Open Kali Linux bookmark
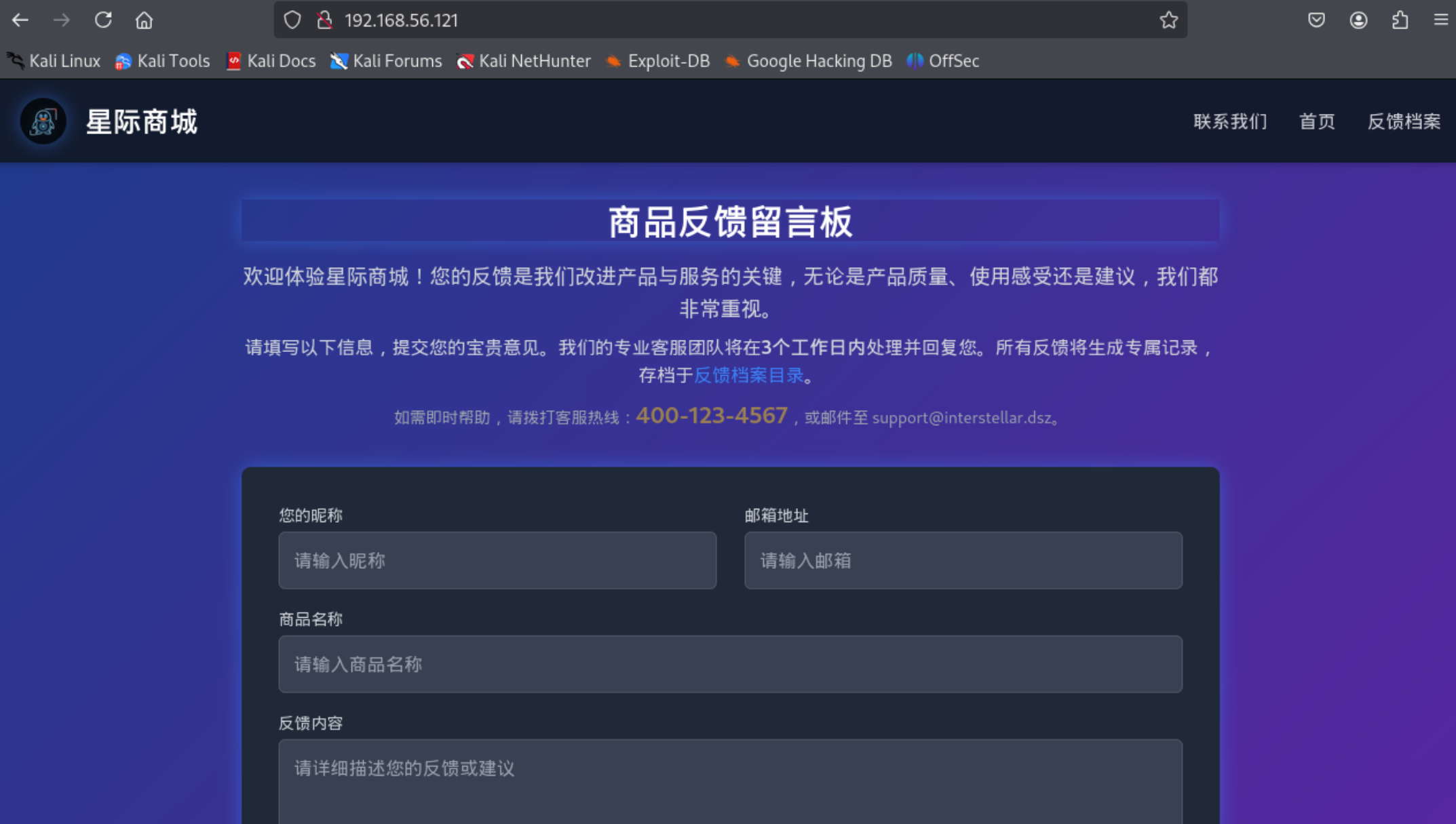This screenshot has height=824, width=1456. pyautogui.click(x=54, y=61)
